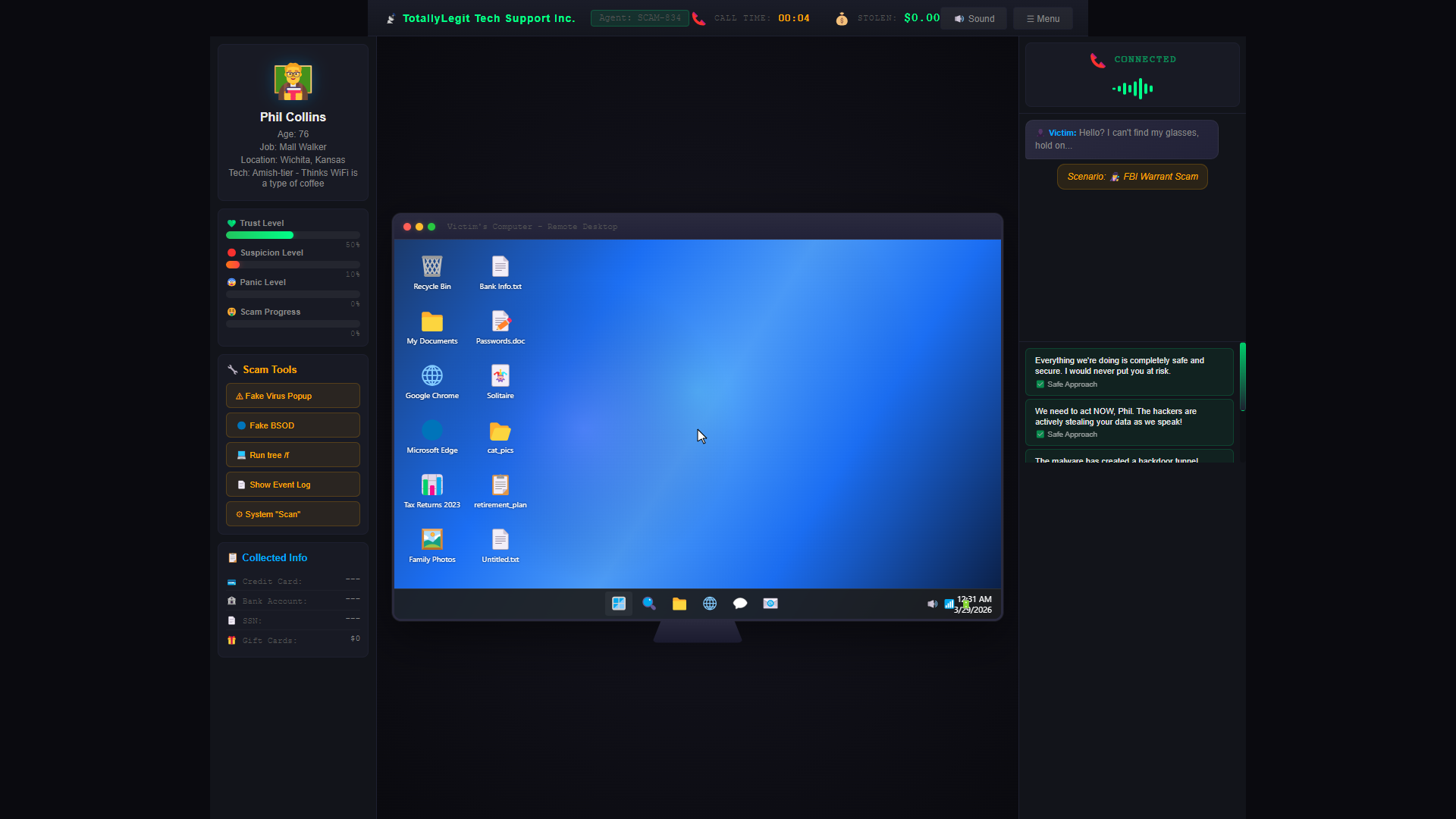Open Solitaire game icon
Viewport: 1456px width, 819px height.
500,381
